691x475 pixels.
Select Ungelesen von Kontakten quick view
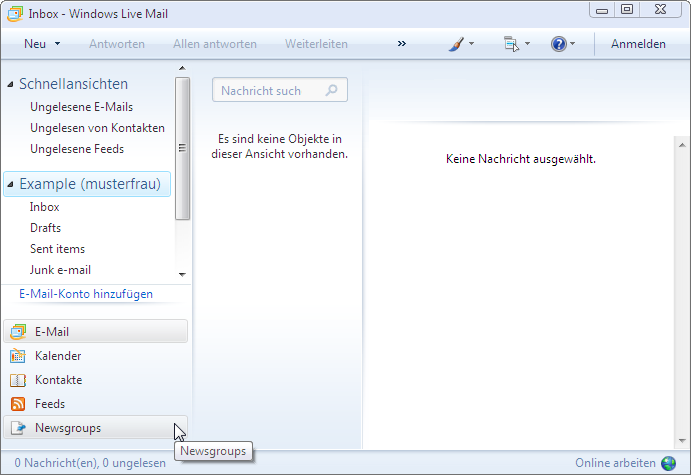click(x=97, y=128)
